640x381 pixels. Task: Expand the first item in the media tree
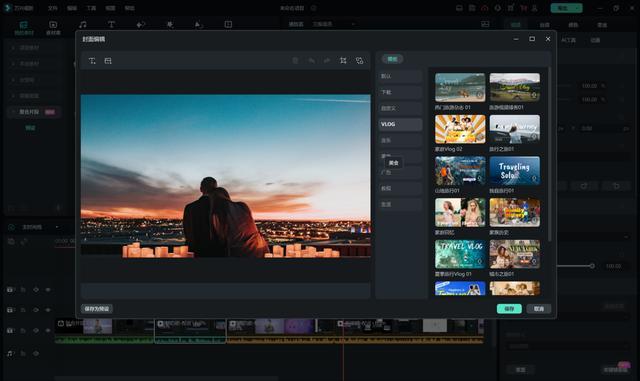[x=13, y=48]
